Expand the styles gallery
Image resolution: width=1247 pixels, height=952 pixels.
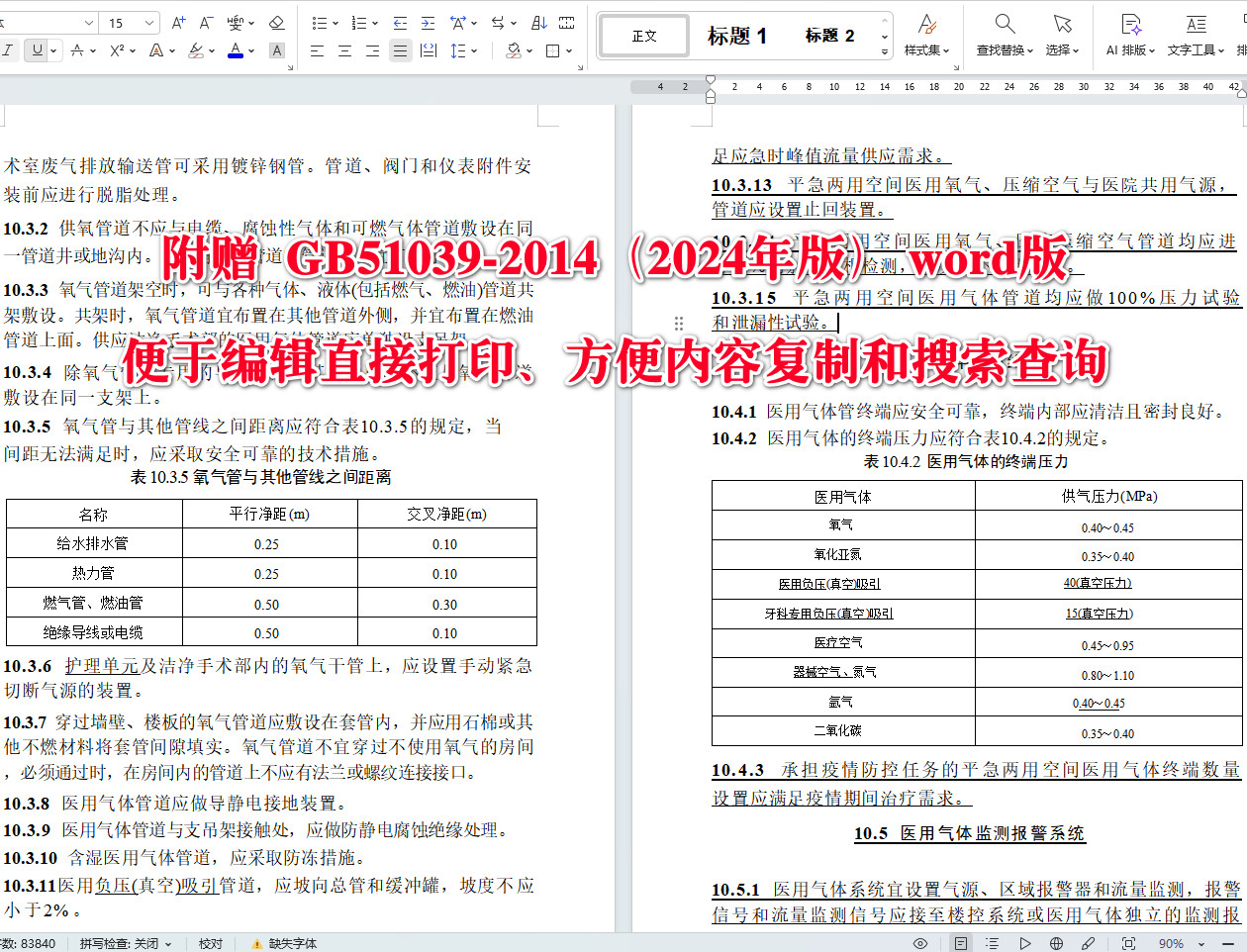[885, 49]
